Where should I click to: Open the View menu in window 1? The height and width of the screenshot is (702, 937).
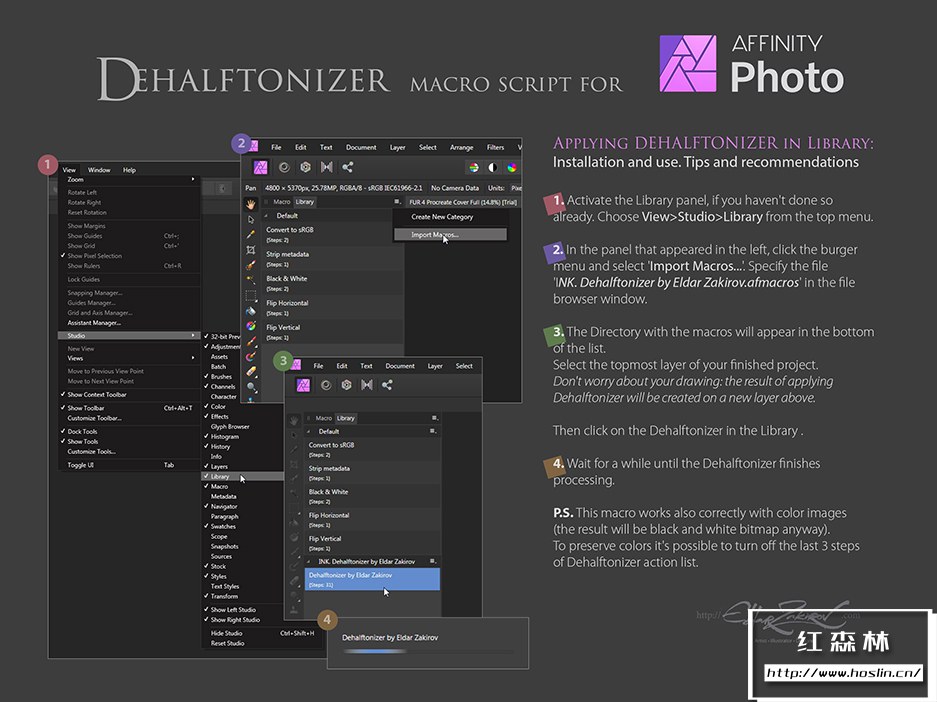[69, 170]
